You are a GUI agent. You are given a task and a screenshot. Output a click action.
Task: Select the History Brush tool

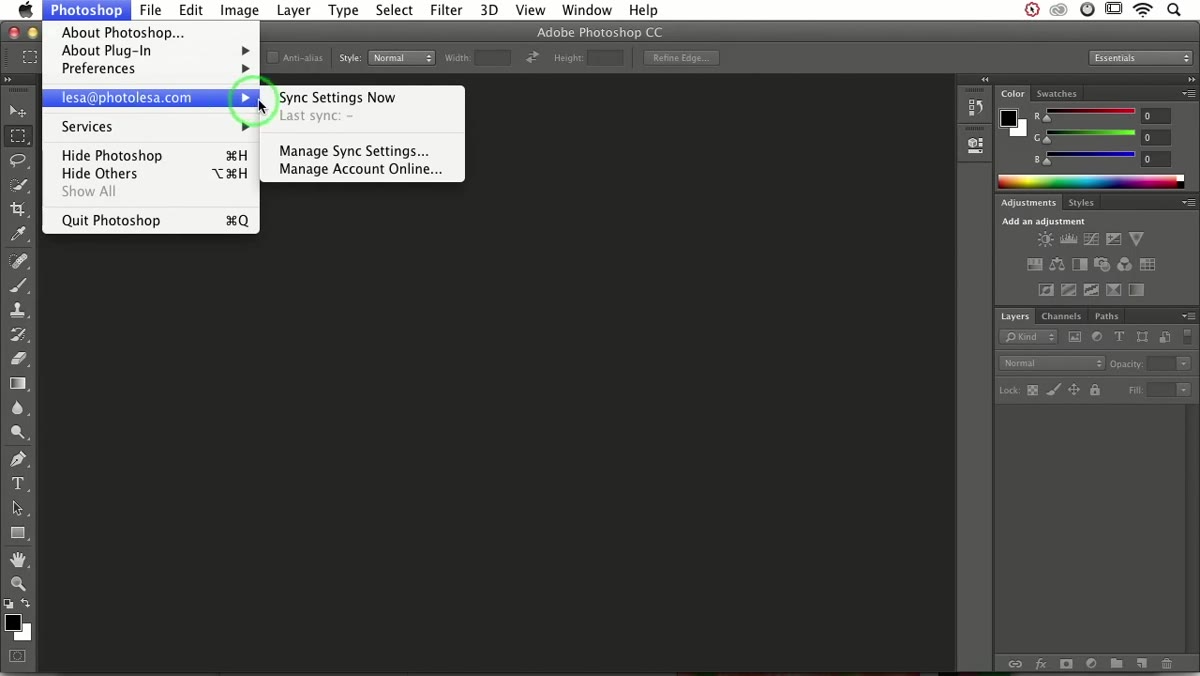(x=18, y=335)
